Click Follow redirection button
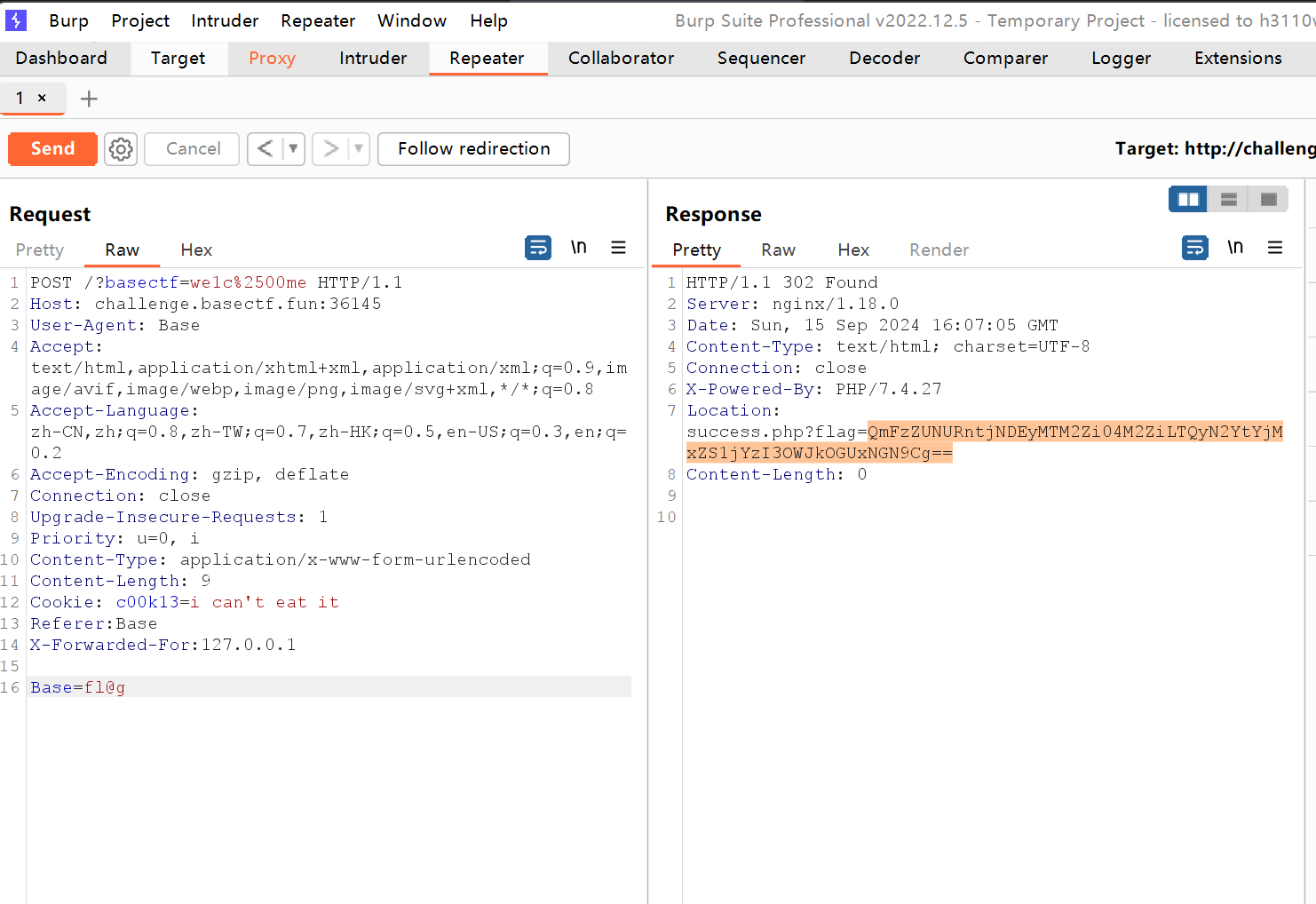The image size is (1316, 904). [473, 149]
